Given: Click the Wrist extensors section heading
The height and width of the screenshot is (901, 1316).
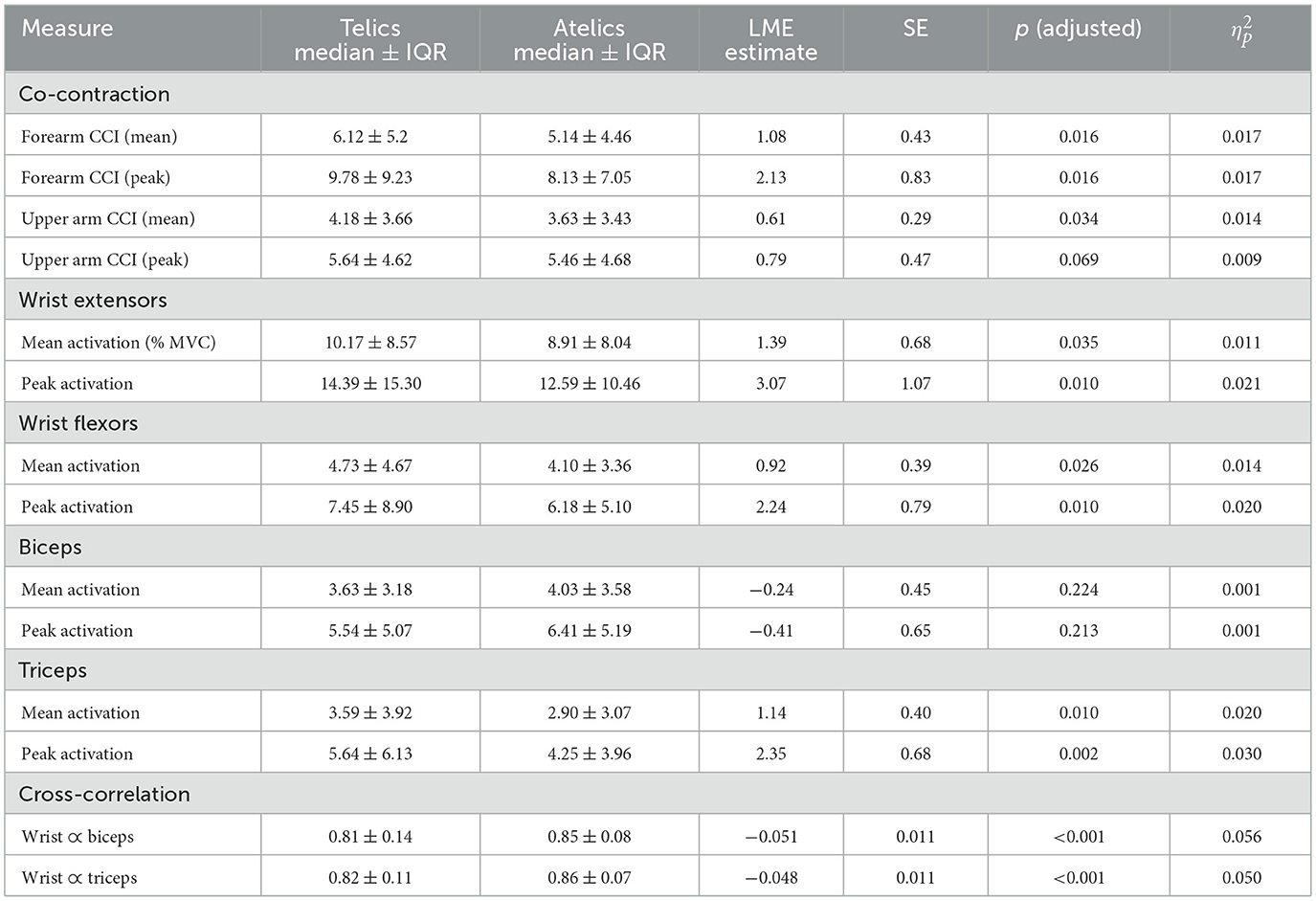Looking at the screenshot, I should click(x=93, y=301).
